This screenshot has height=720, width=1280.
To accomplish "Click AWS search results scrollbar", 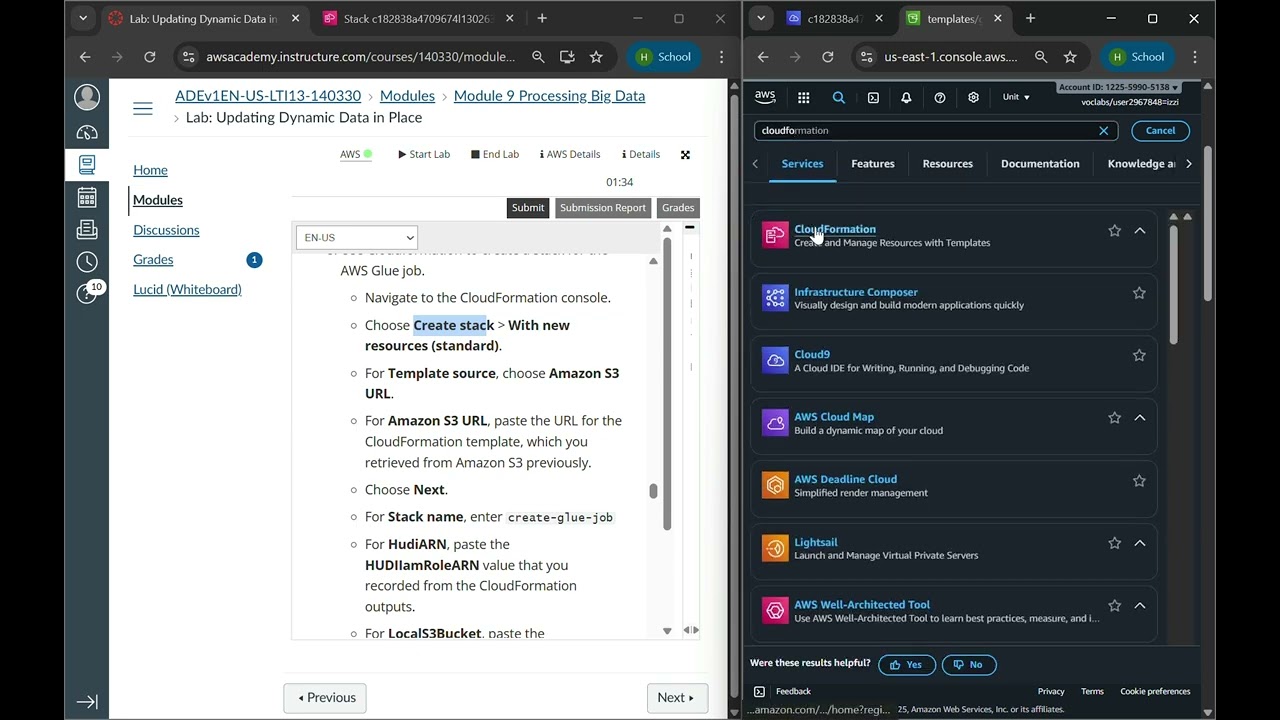I will point(1173,285).
